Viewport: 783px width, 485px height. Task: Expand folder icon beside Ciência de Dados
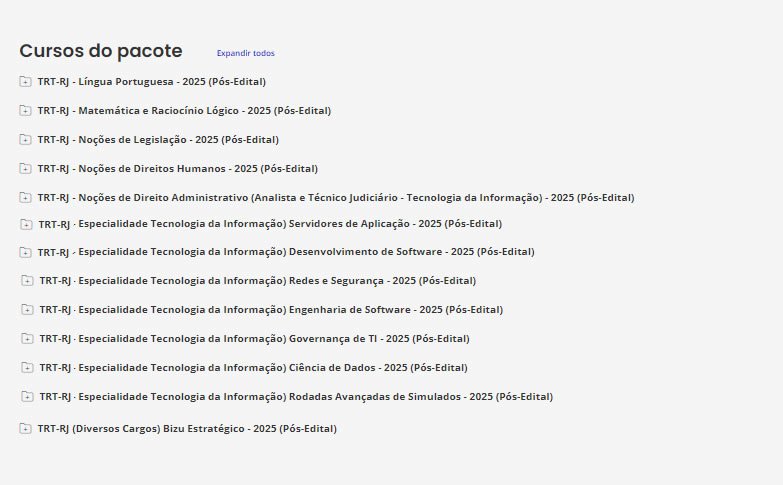[x=27, y=368]
